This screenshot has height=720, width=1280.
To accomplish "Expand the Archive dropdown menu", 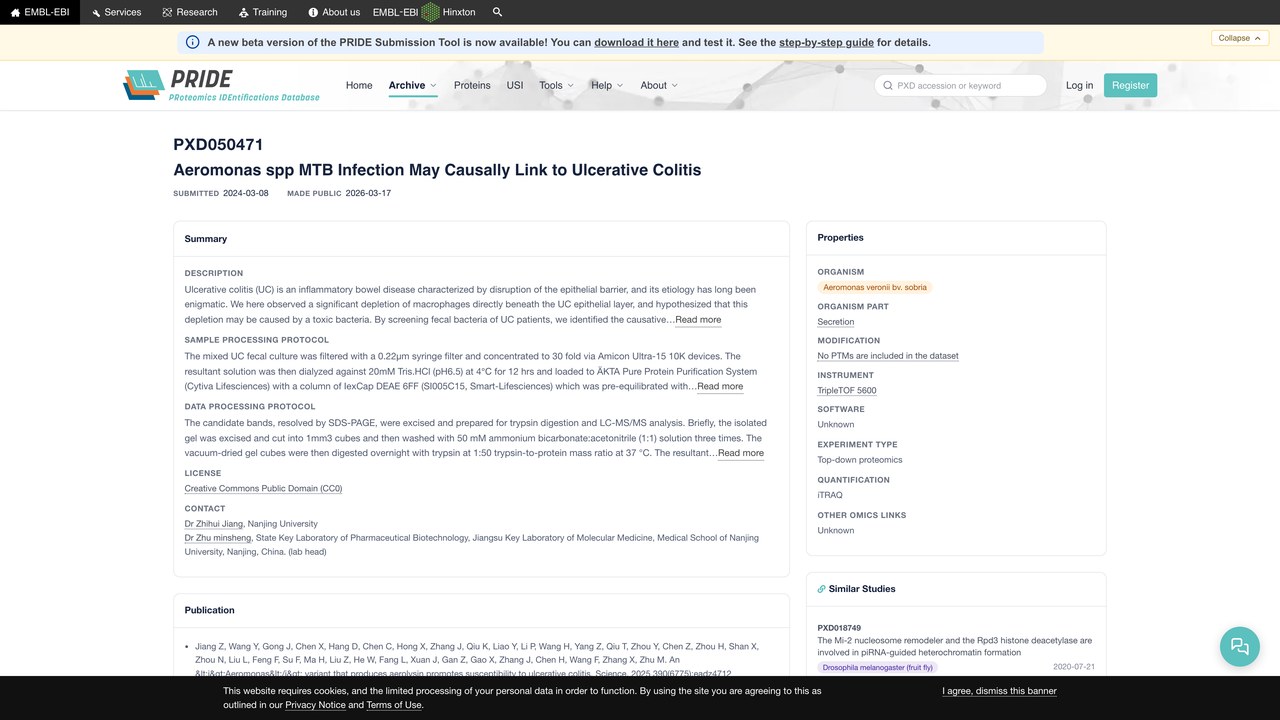I will (x=413, y=85).
